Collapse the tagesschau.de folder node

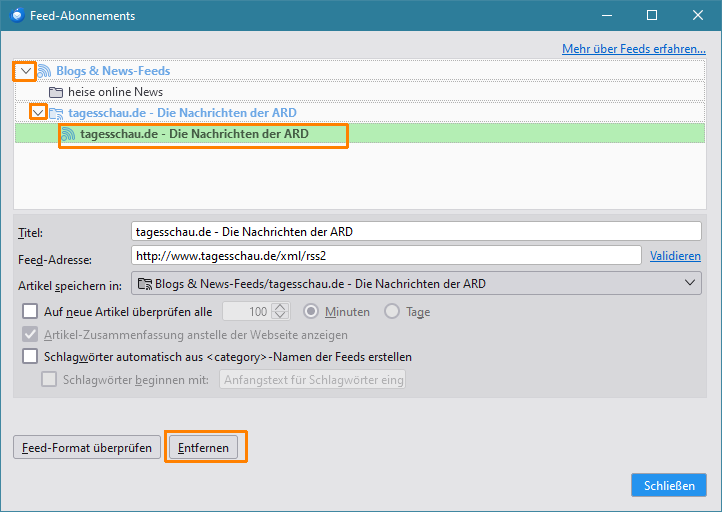(38, 113)
